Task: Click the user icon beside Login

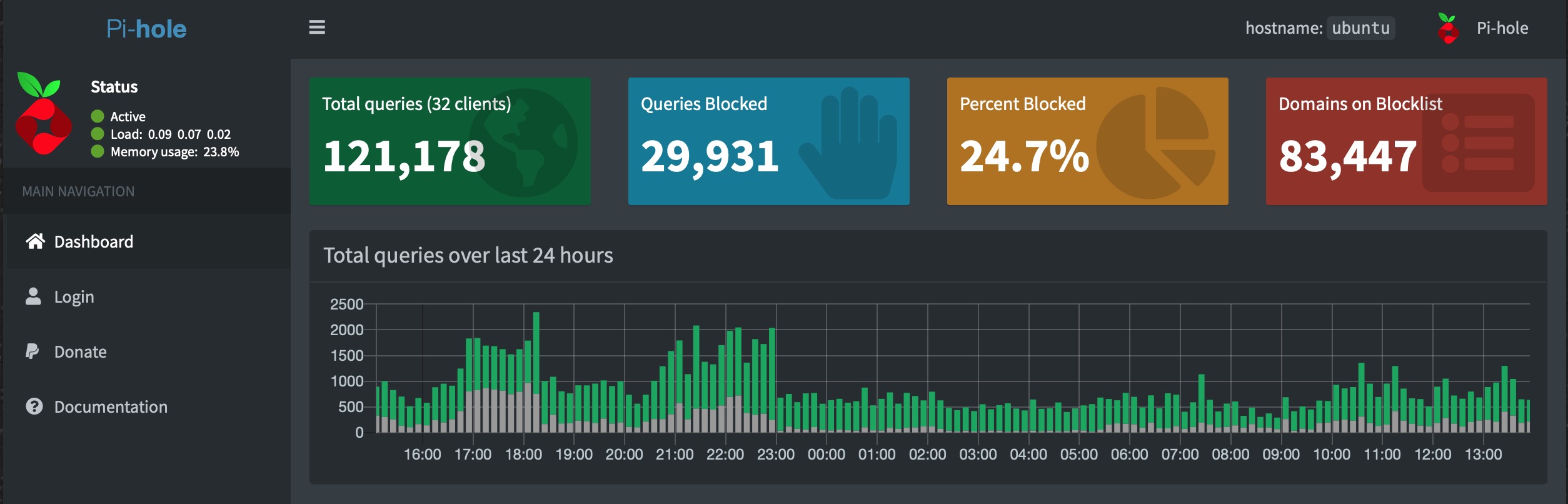Action: coord(33,296)
